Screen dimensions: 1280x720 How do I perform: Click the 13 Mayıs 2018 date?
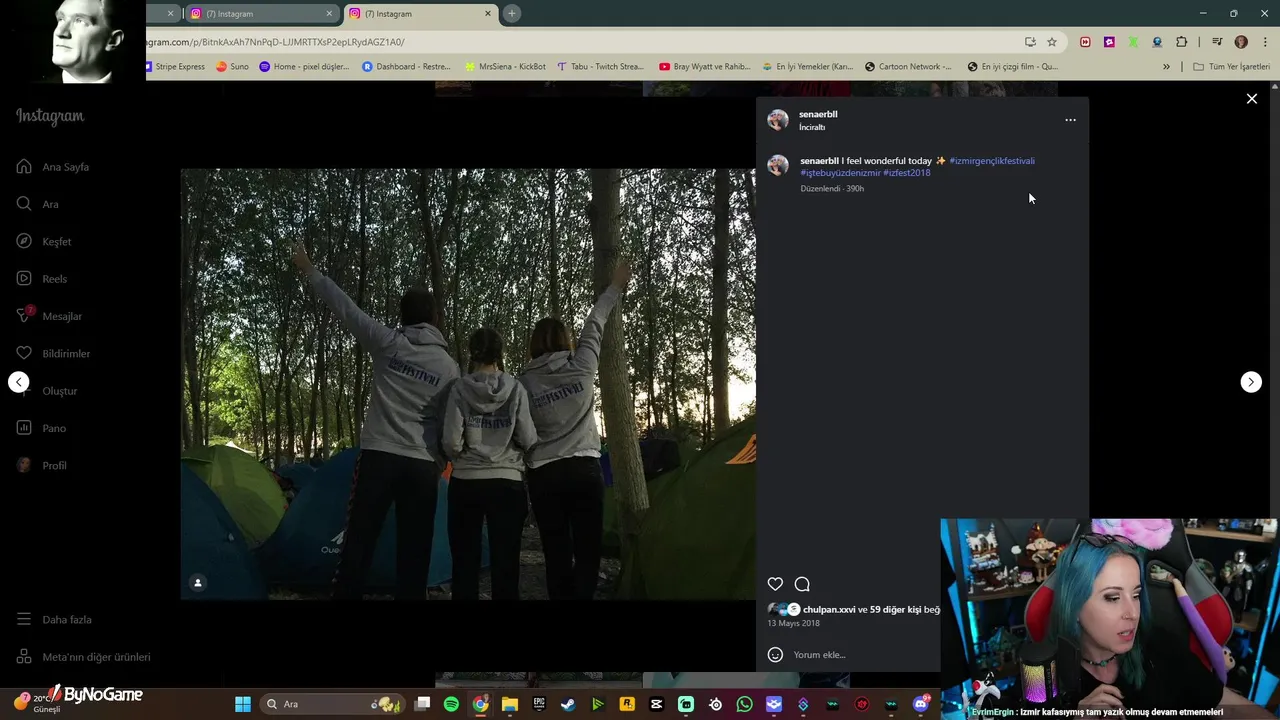(793, 623)
